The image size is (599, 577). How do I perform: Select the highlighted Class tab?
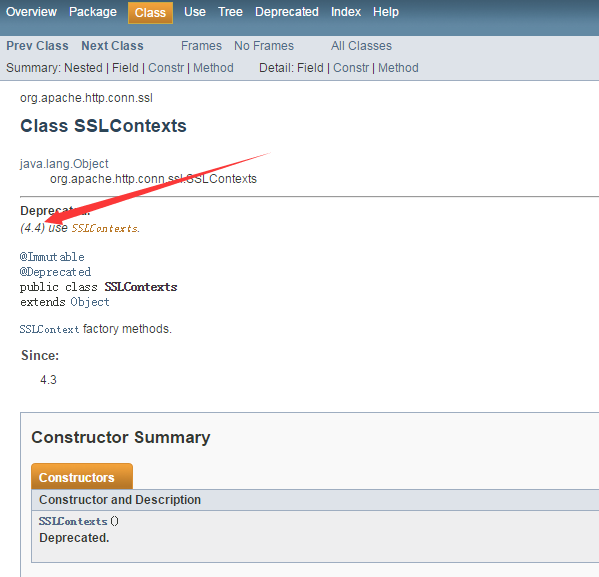[x=150, y=13]
